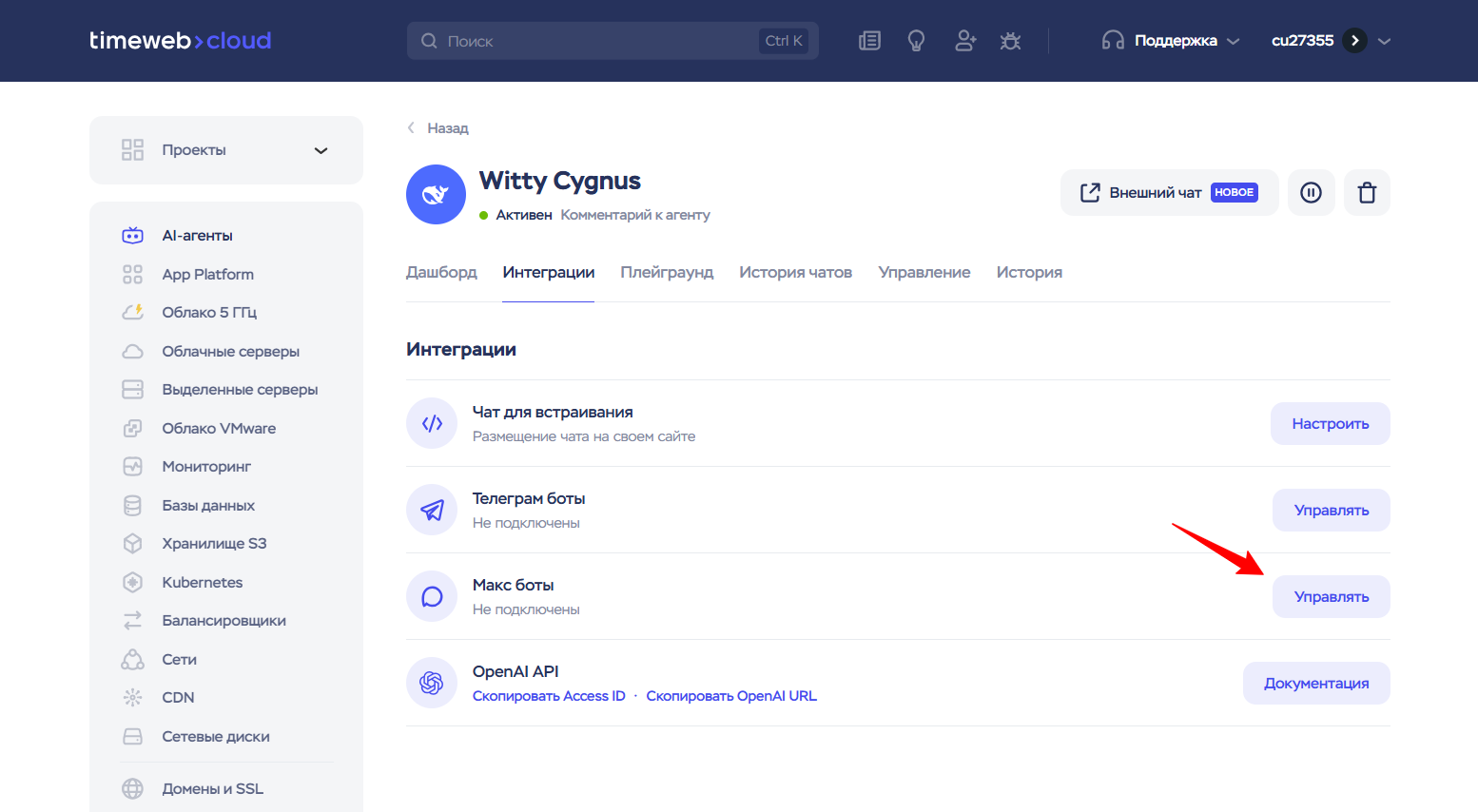Go to the Управление tab
Image resolution: width=1478 pixels, height=812 pixels.
924,272
